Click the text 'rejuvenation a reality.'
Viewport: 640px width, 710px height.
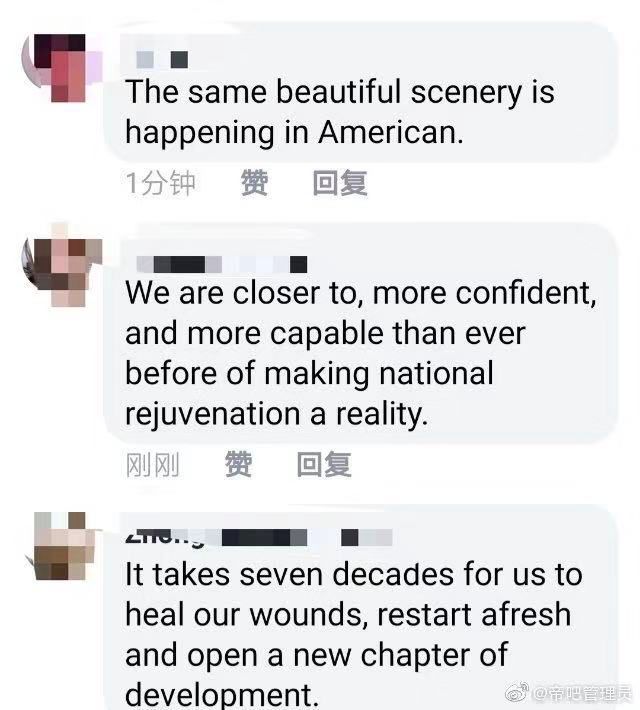click(x=276, y=414)
